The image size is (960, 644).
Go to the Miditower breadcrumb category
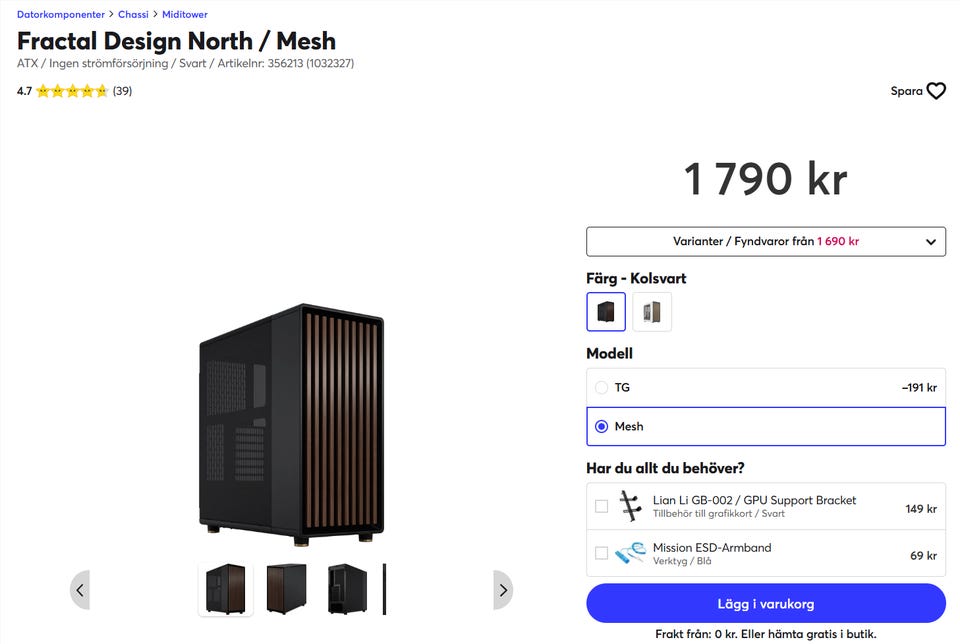coord(185,15)
